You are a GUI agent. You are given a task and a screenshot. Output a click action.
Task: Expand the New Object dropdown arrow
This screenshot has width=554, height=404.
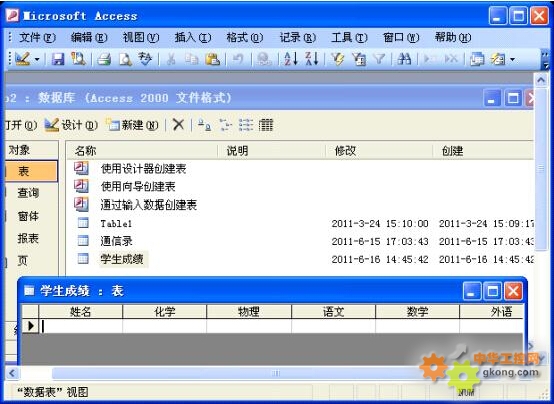click(512, 59)
